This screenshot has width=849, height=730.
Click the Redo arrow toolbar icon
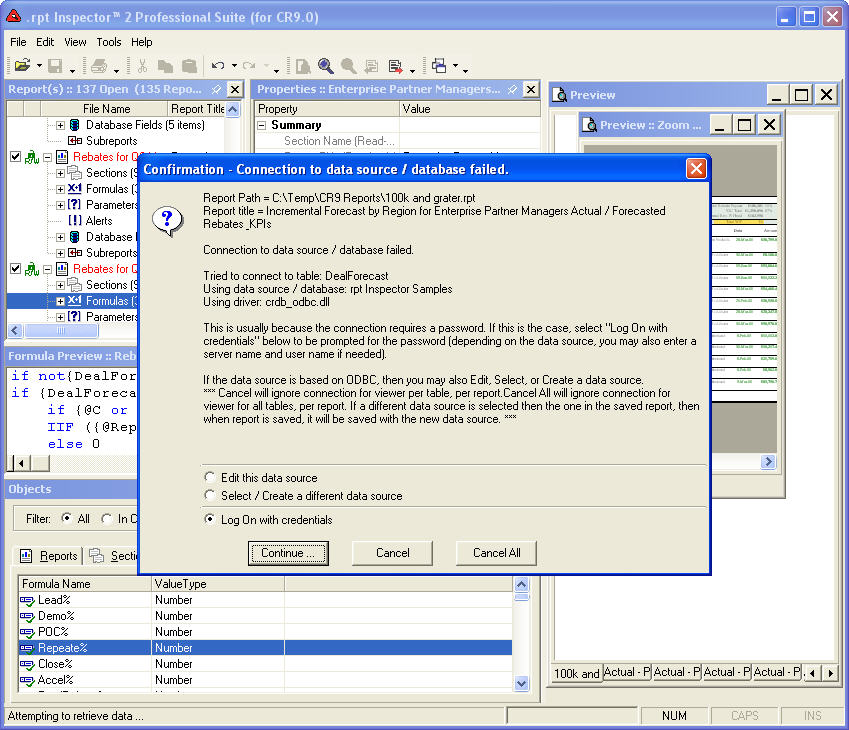pyautogui.click(x=249, y=66)
